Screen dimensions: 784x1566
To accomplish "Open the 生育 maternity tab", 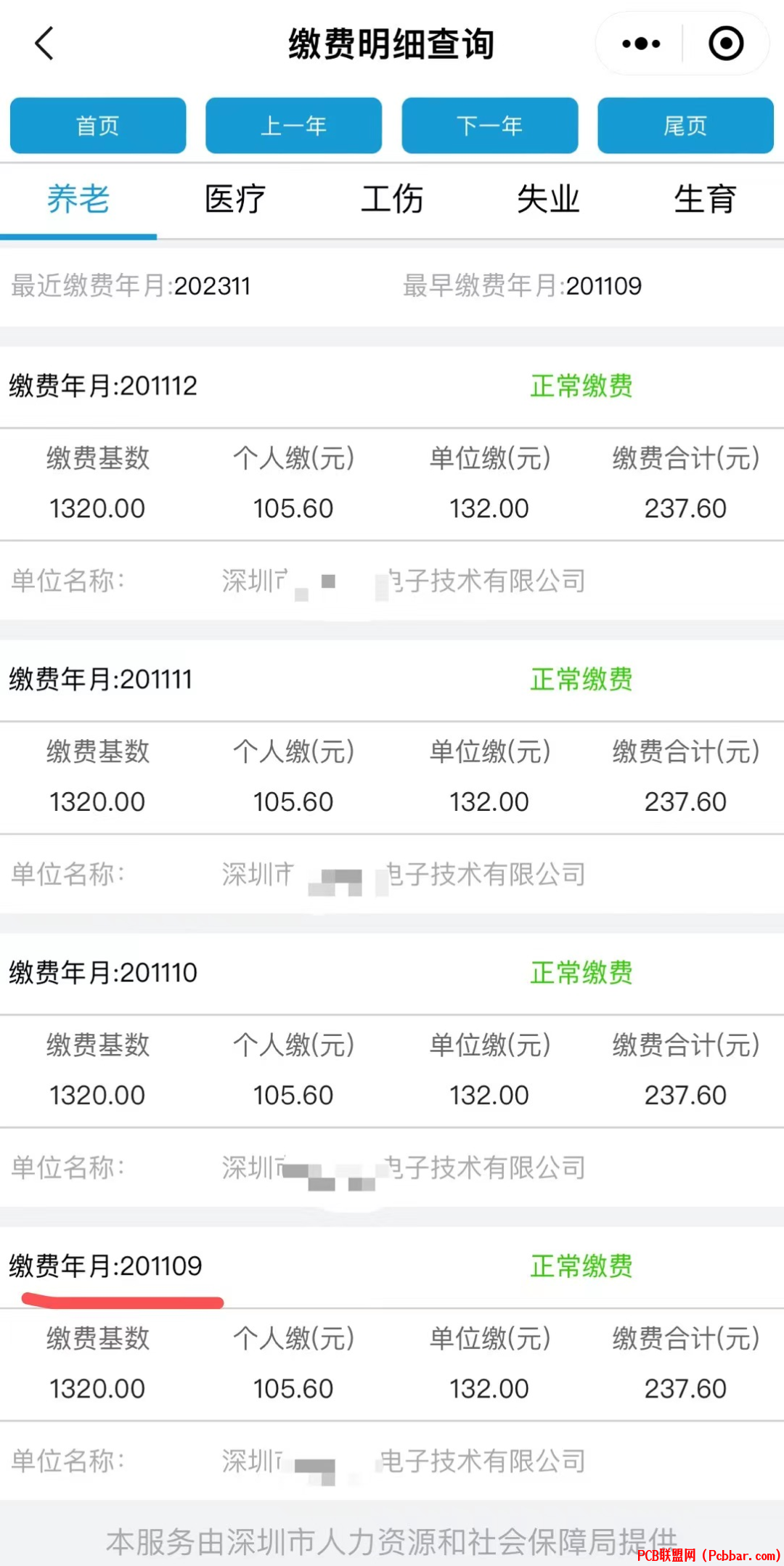I will pyautogui.click(x=706, y=200).
